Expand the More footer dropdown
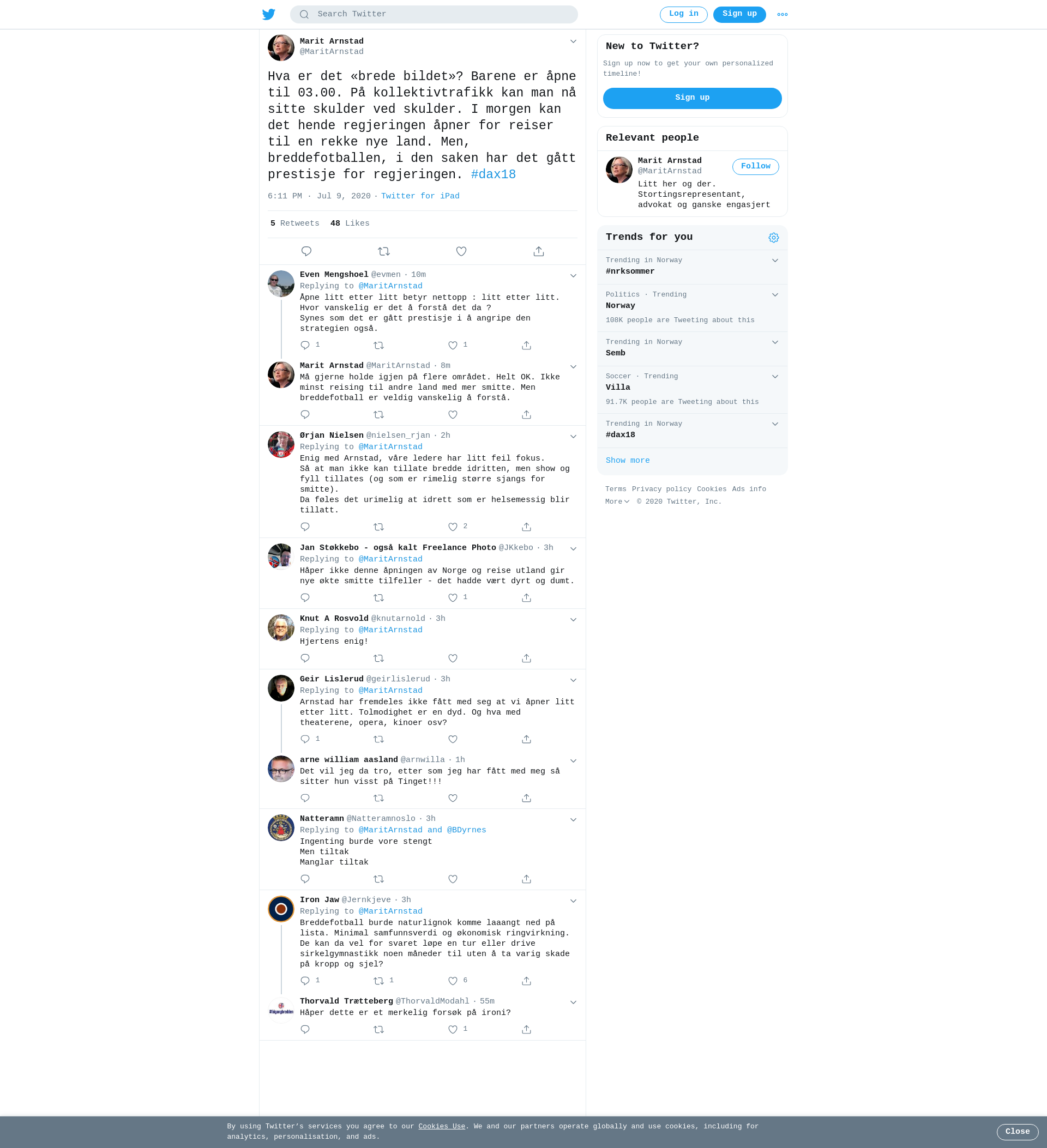The image size is (1047, 1148). click(617, 502)
